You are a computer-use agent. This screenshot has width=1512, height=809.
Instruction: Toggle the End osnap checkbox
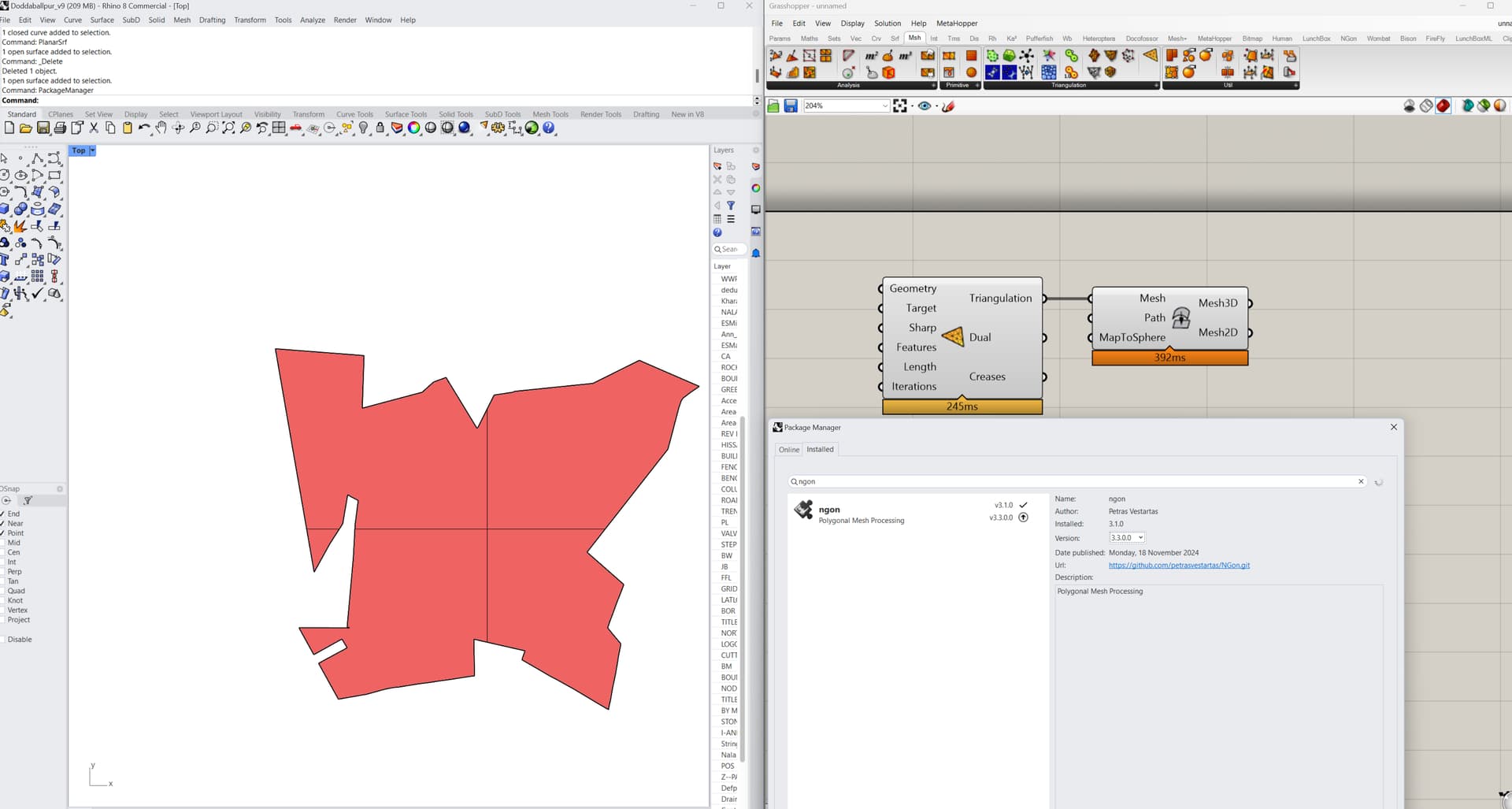pyautogui.click(x=2, y=514)
